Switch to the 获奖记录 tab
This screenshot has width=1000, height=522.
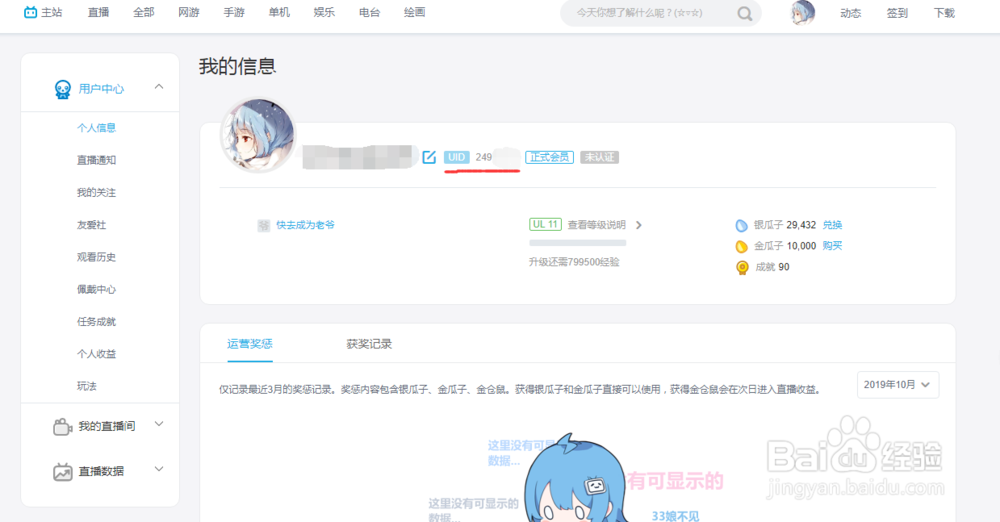pos(369,344)
